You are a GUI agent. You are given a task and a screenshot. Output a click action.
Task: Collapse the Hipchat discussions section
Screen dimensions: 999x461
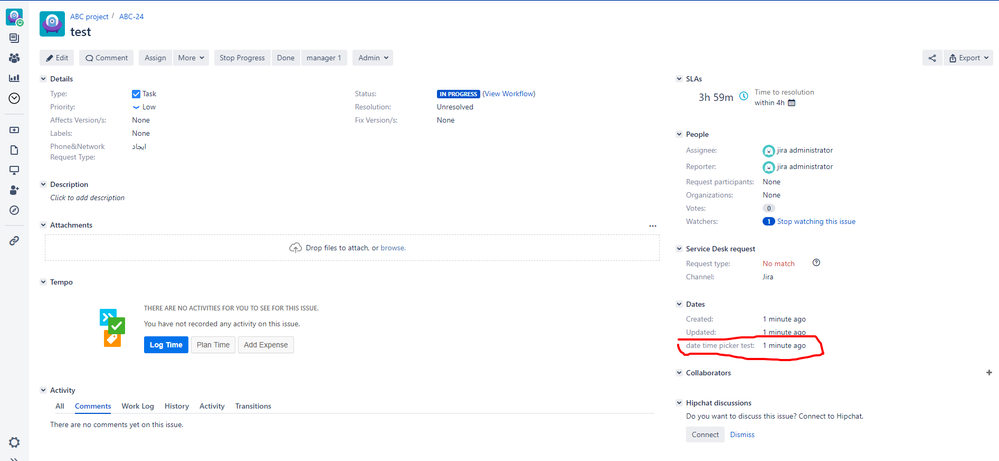pyautogui.click(x=679, y=403)
